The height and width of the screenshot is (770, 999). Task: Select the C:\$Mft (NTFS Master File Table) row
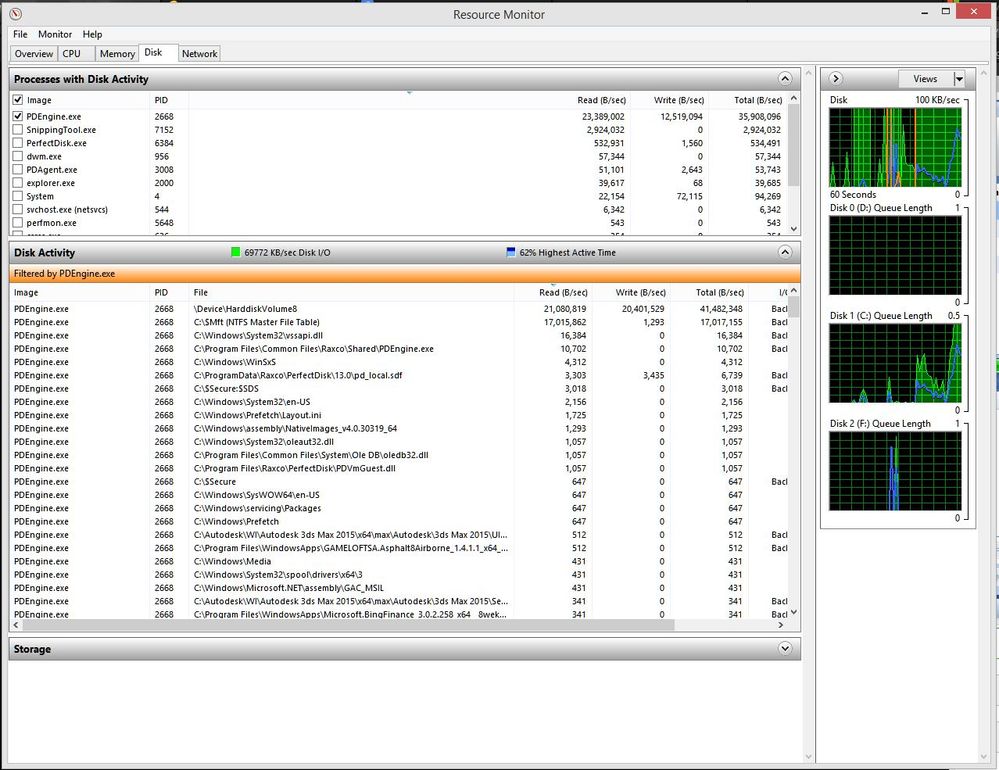pyautogui.click(x=400, y=322)
